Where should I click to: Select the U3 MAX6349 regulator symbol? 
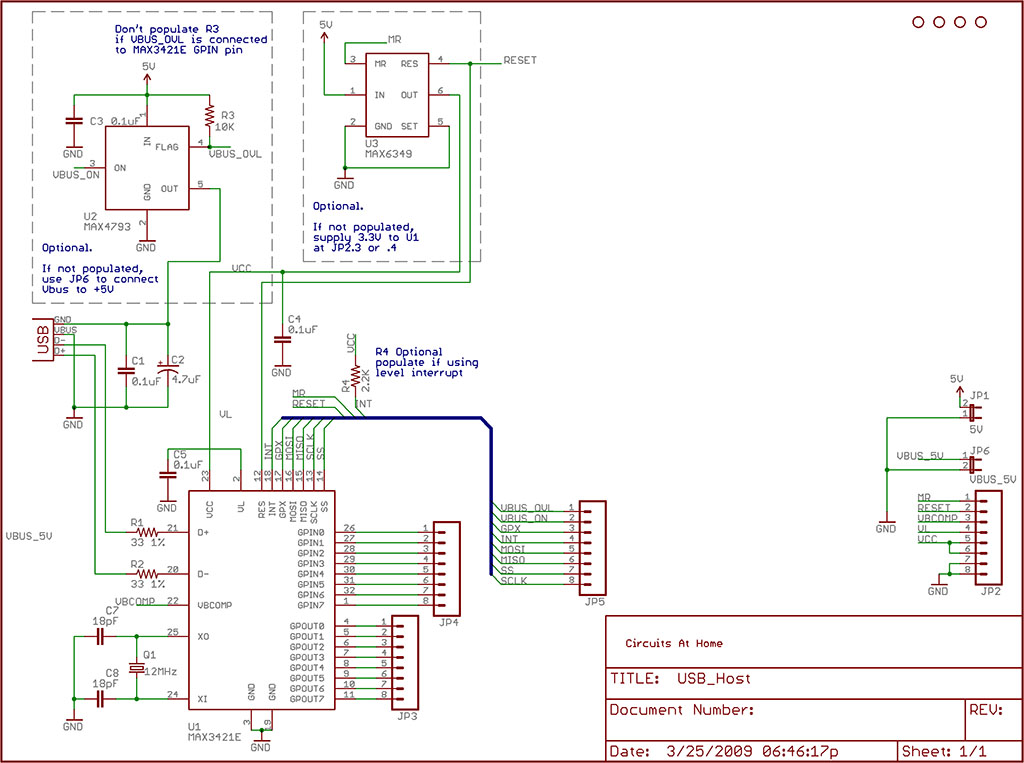tap(396, 95)
